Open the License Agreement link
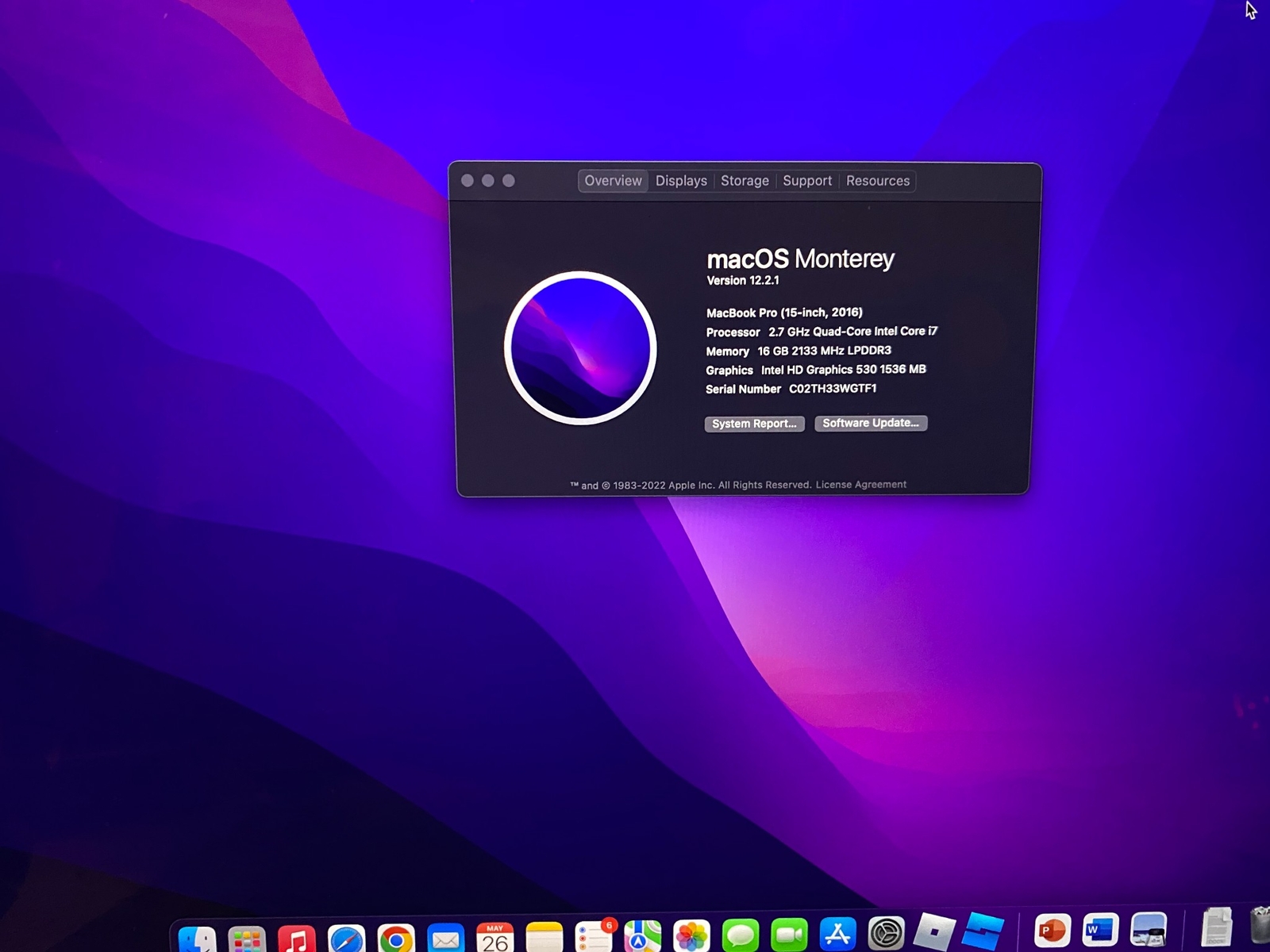 click(x=861, y=485)
